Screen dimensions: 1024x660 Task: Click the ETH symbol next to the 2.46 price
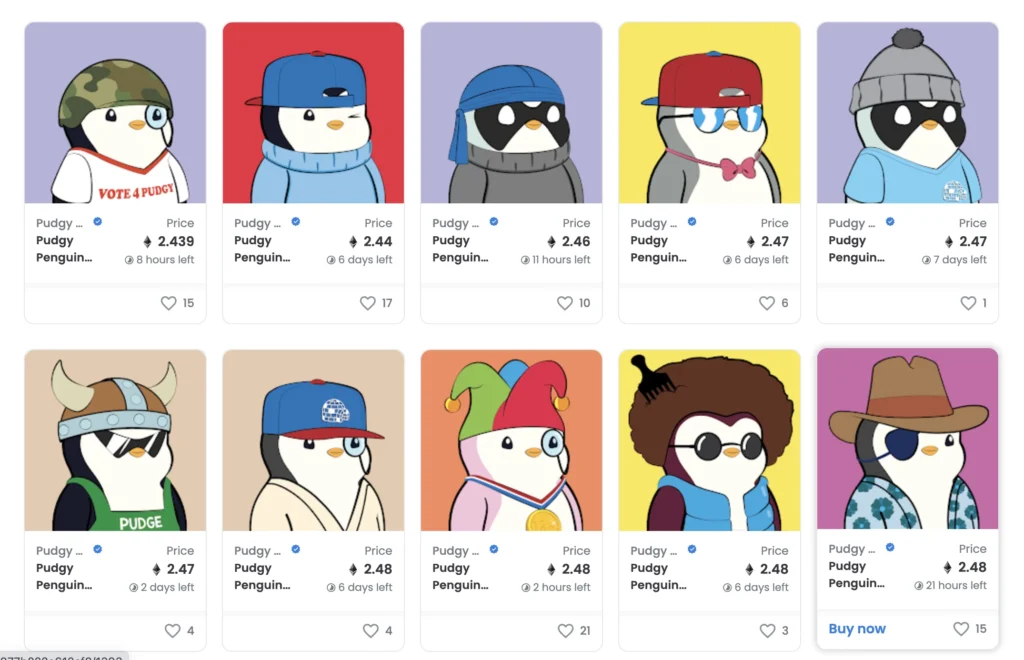(553, 241)
